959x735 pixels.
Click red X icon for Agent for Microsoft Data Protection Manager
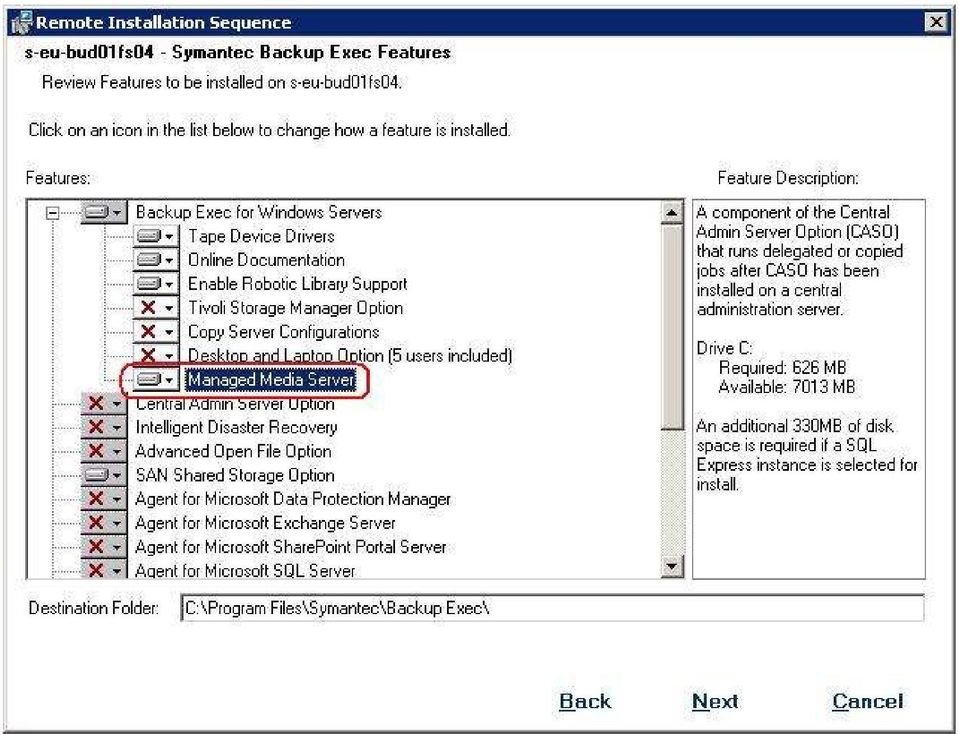point(96,499)
